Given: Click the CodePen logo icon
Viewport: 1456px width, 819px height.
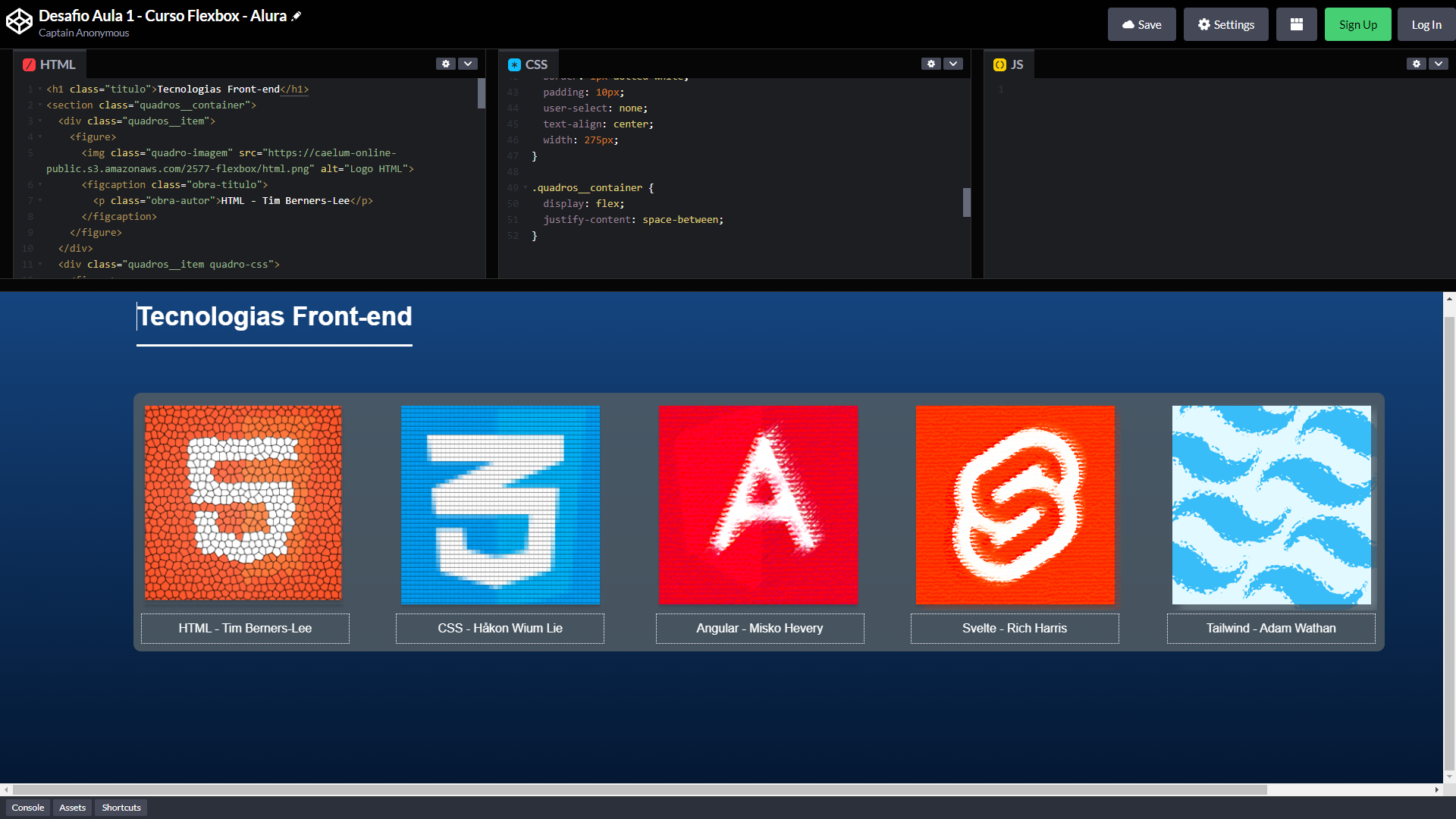Looking at the screenshot, I should [x=19, y=22].
